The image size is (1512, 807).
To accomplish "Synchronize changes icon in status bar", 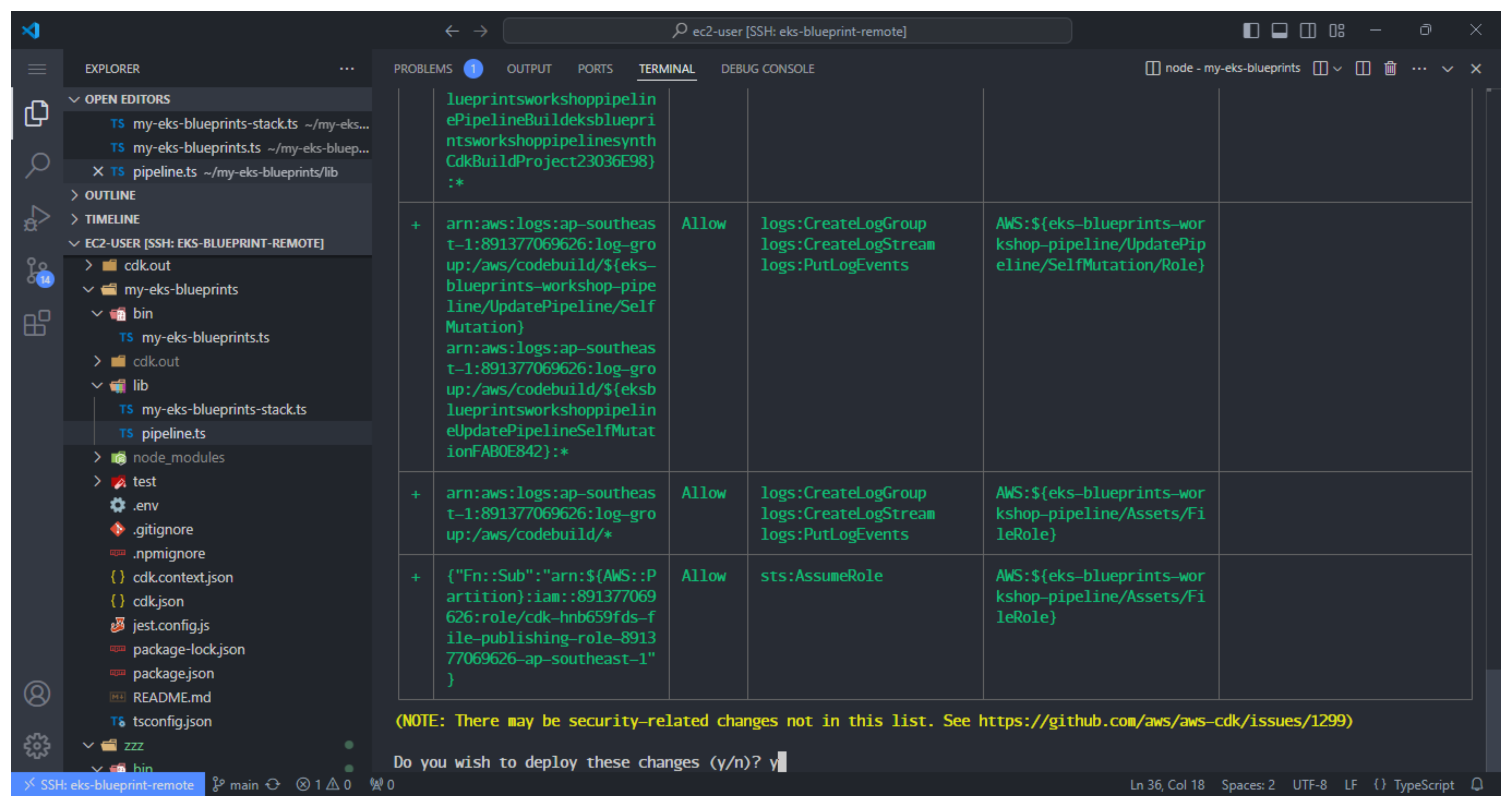I will click(x=273, y=784).
